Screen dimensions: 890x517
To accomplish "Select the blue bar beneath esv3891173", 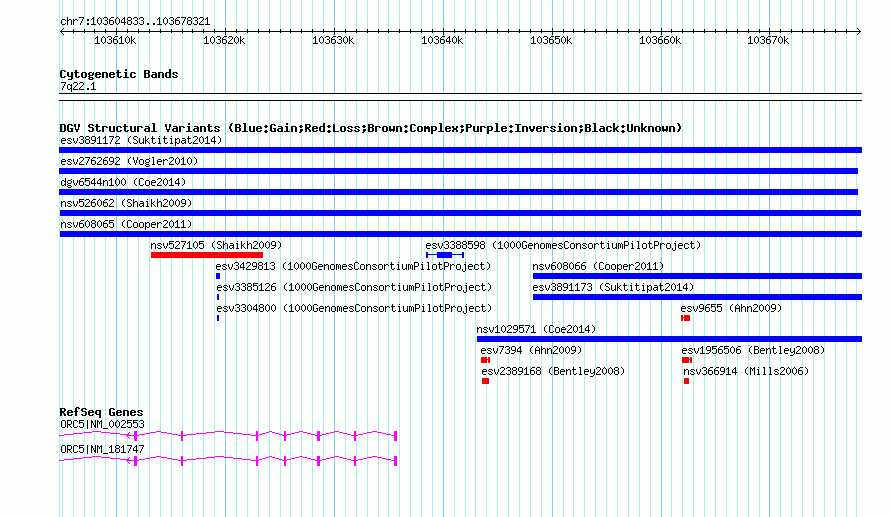I will point(697,297).
